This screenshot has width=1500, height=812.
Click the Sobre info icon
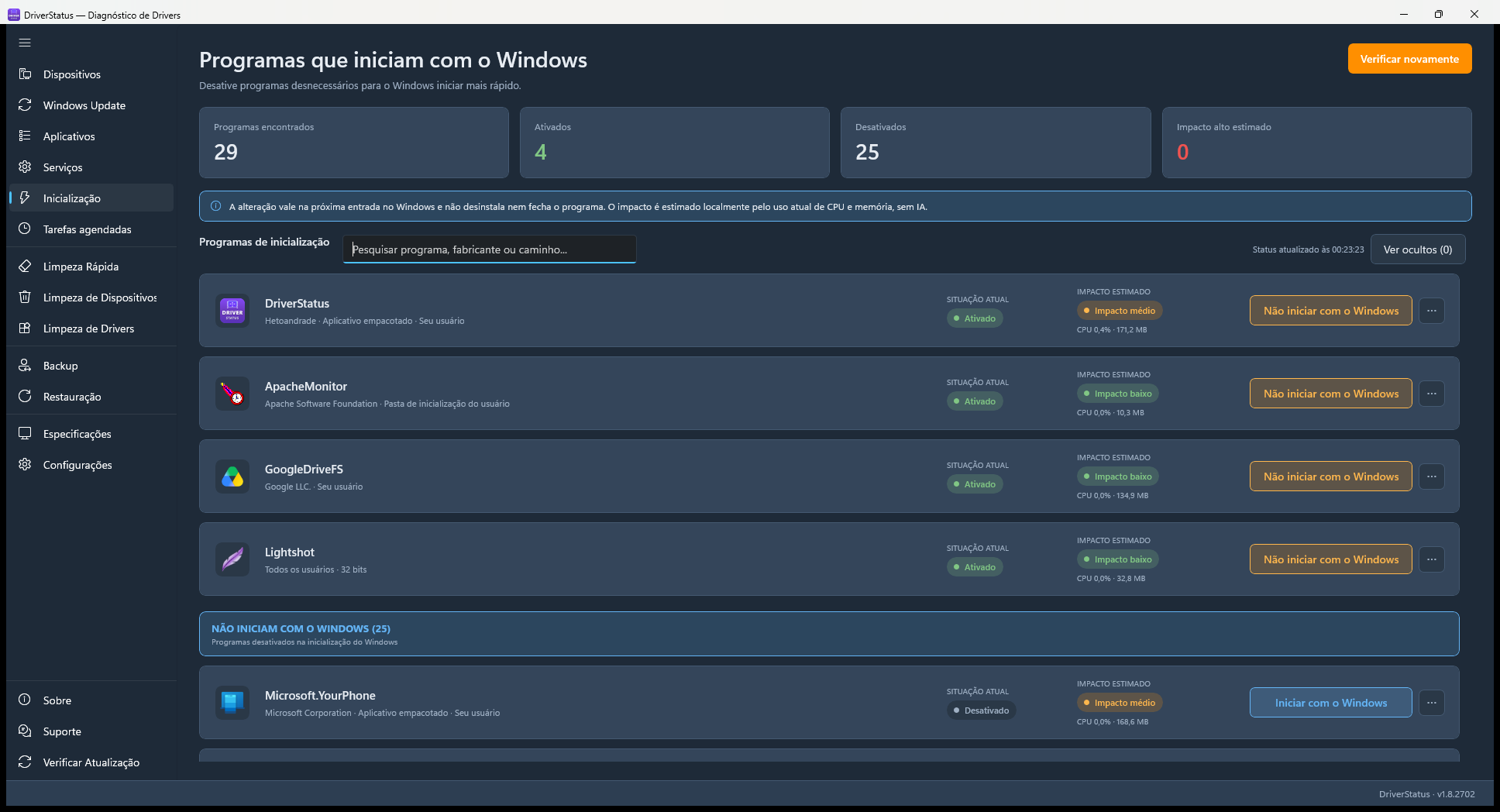coord(25,700)
